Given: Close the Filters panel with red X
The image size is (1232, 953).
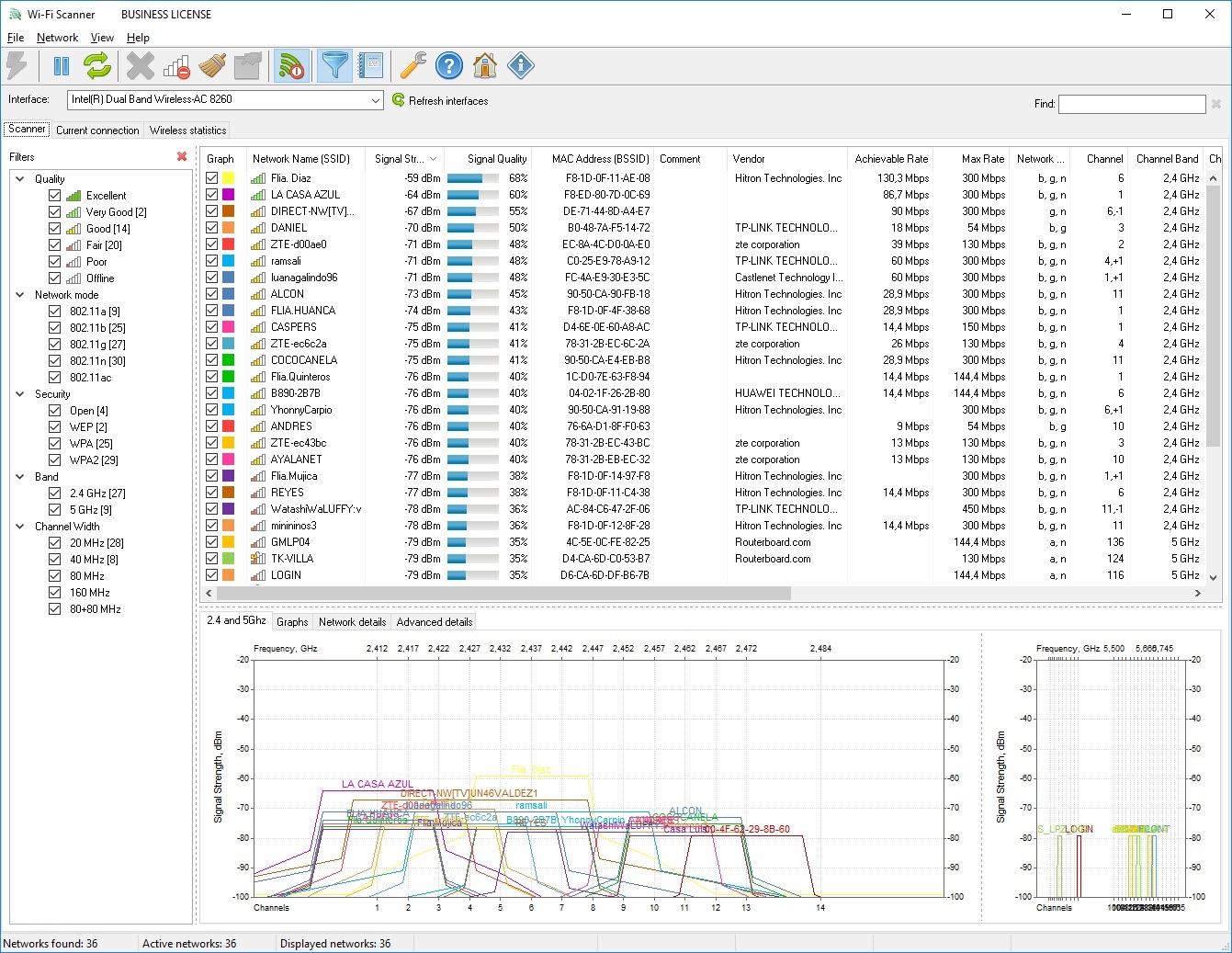Looking at the screenshot, I should point(182,157).
